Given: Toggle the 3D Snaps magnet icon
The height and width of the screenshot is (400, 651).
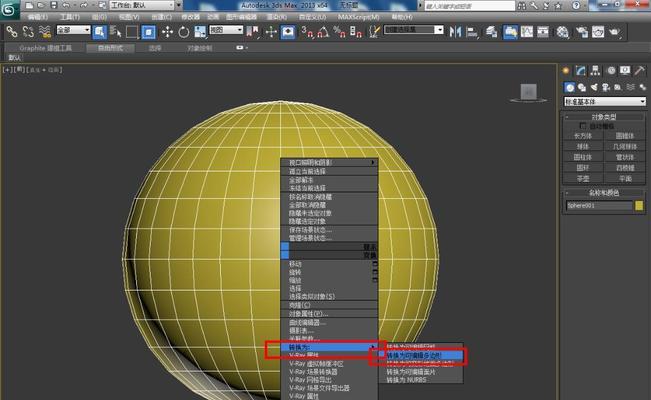Looking at the screenshot, I should pyautogui.click(x=308, y=32).
